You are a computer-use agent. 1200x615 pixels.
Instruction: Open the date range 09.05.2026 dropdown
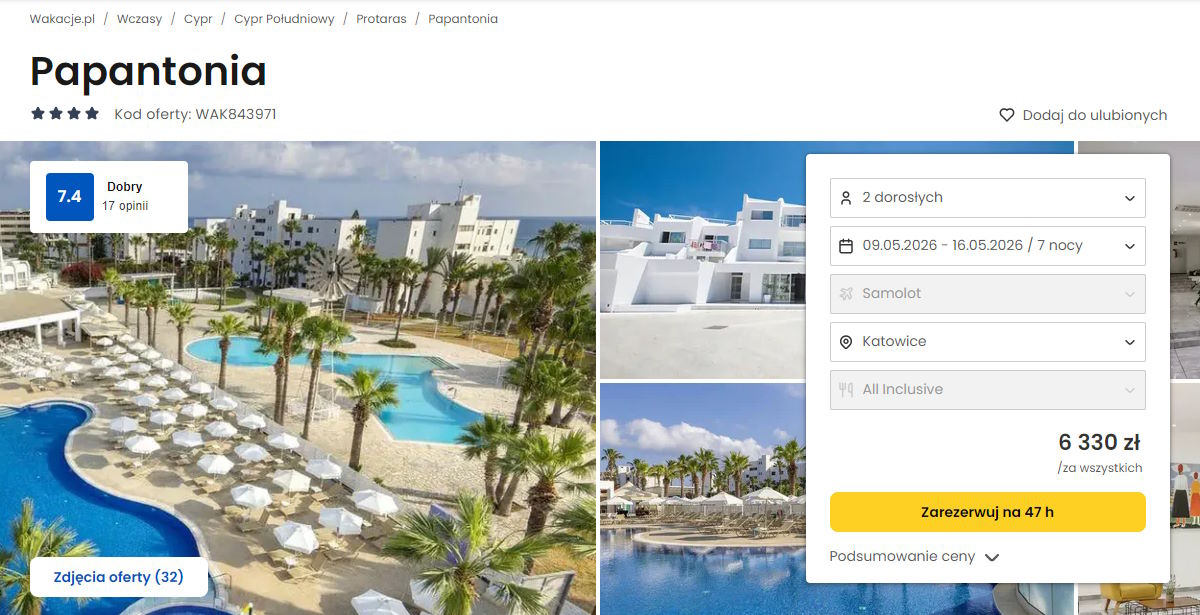(988, 246)
